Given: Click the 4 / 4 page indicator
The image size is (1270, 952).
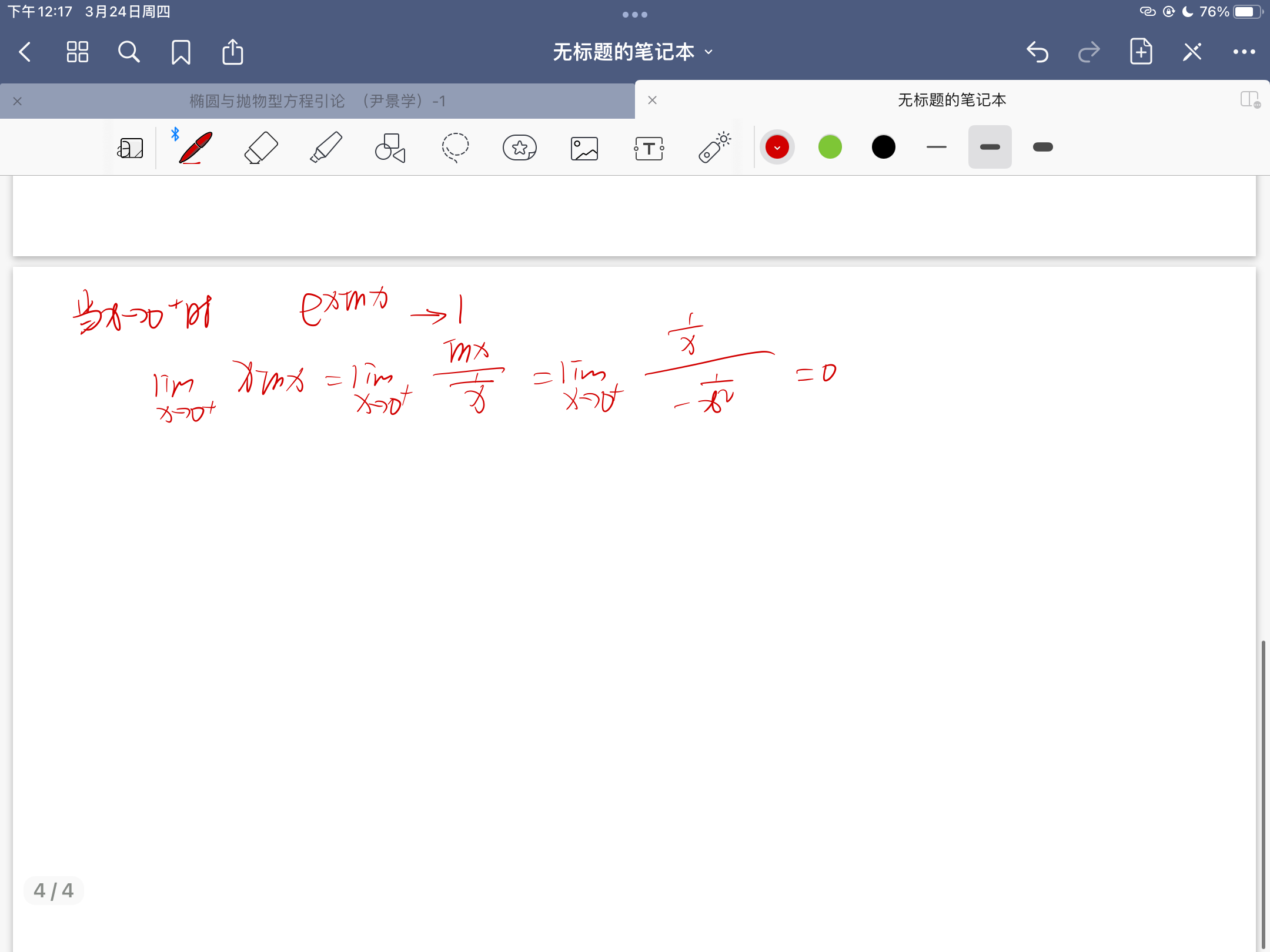Looking at the screenshot, I should click(x=54, y=890).
